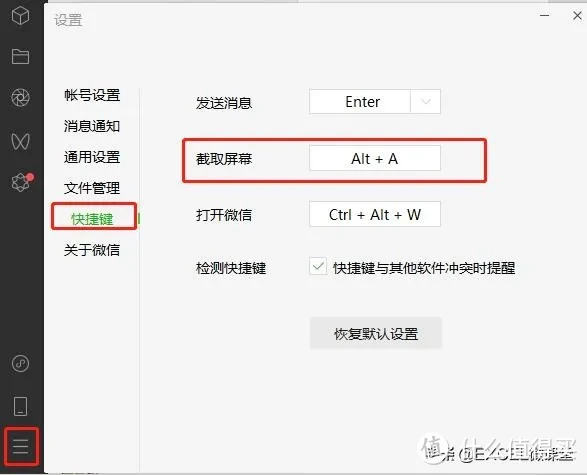Click the Alt + A screenshot shortcut field

point(375,158)
